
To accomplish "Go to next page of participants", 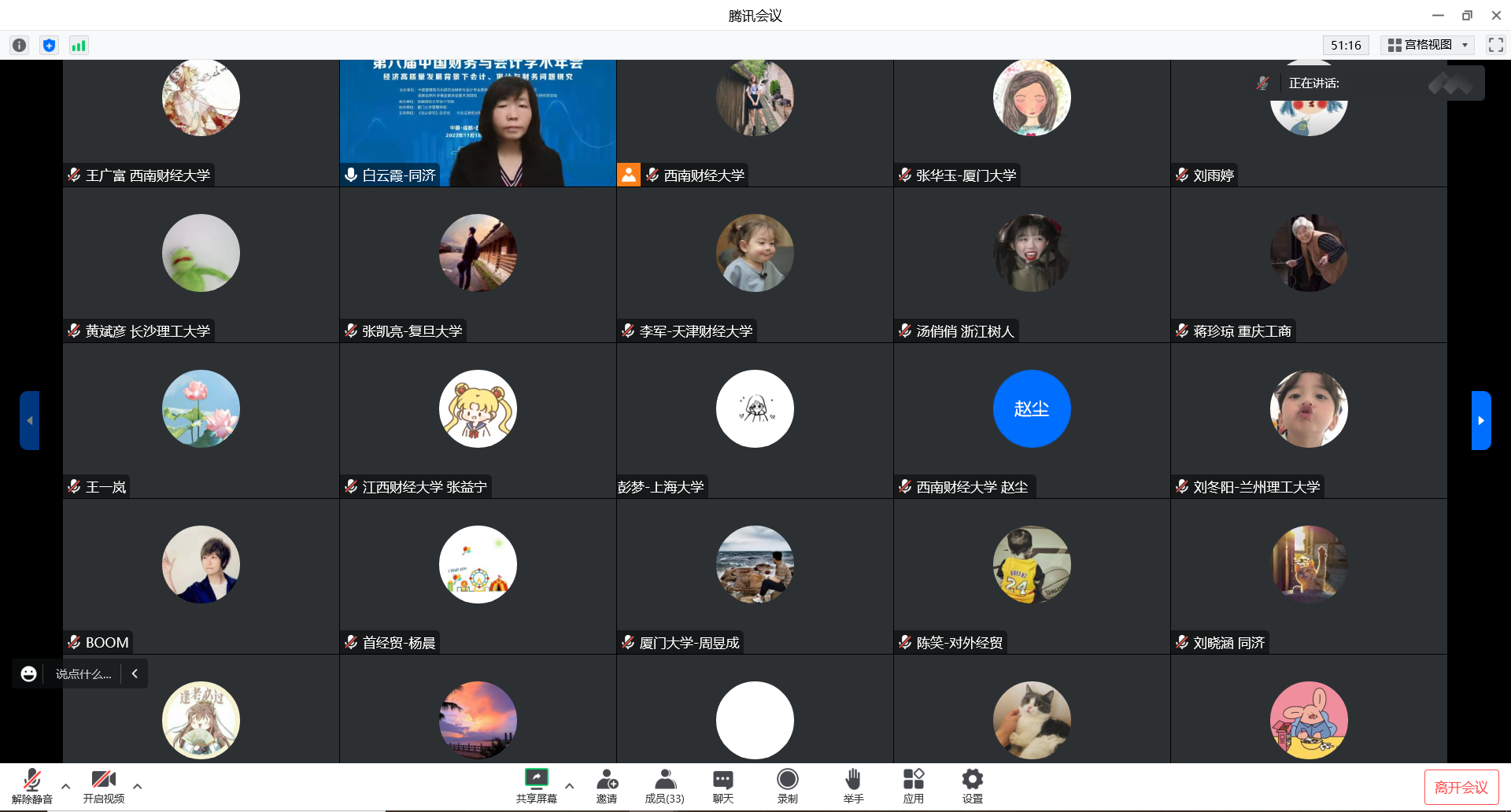I will 1480,420.
